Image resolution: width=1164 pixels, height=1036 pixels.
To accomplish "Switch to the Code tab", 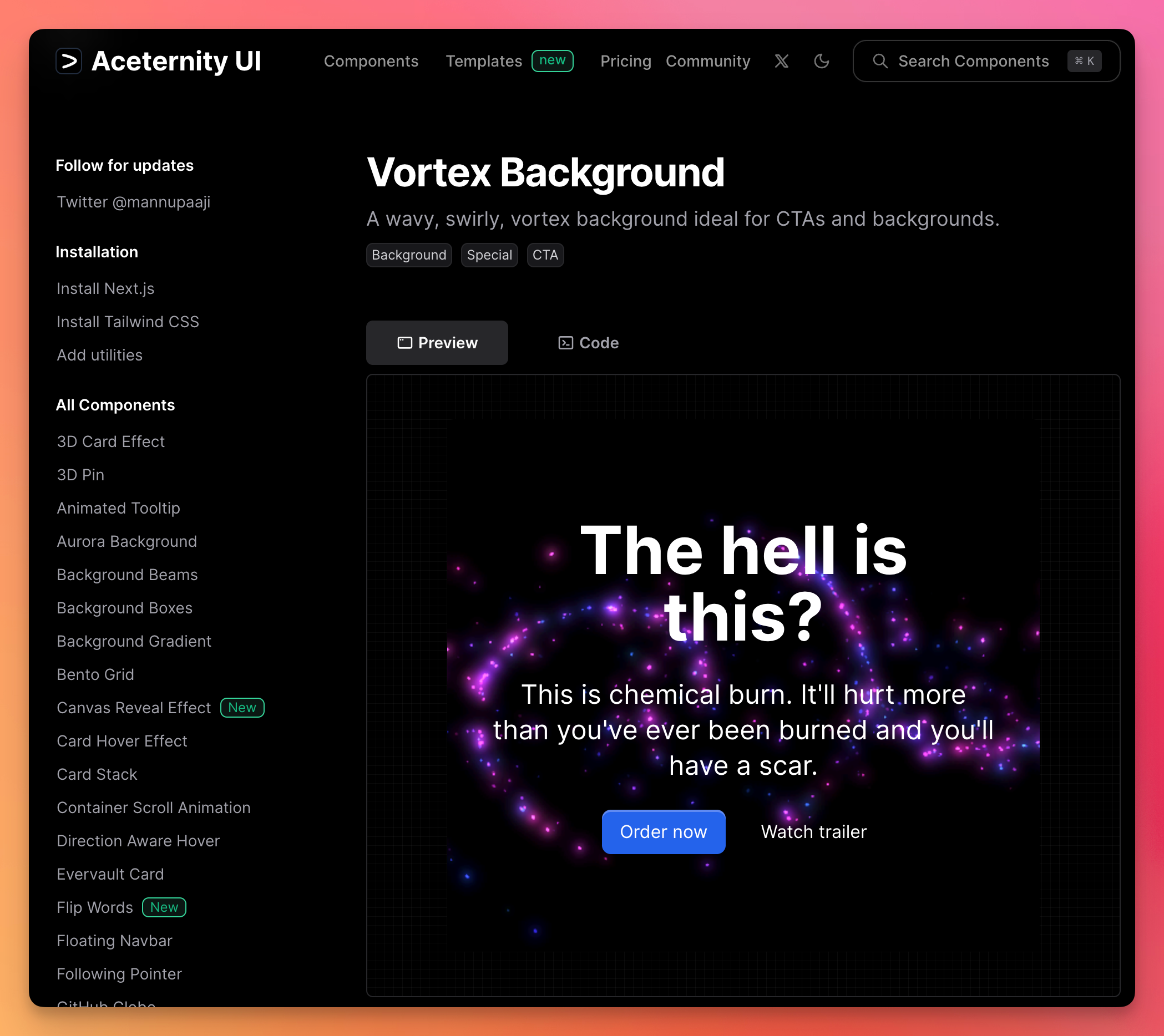I will click(598, 343).
